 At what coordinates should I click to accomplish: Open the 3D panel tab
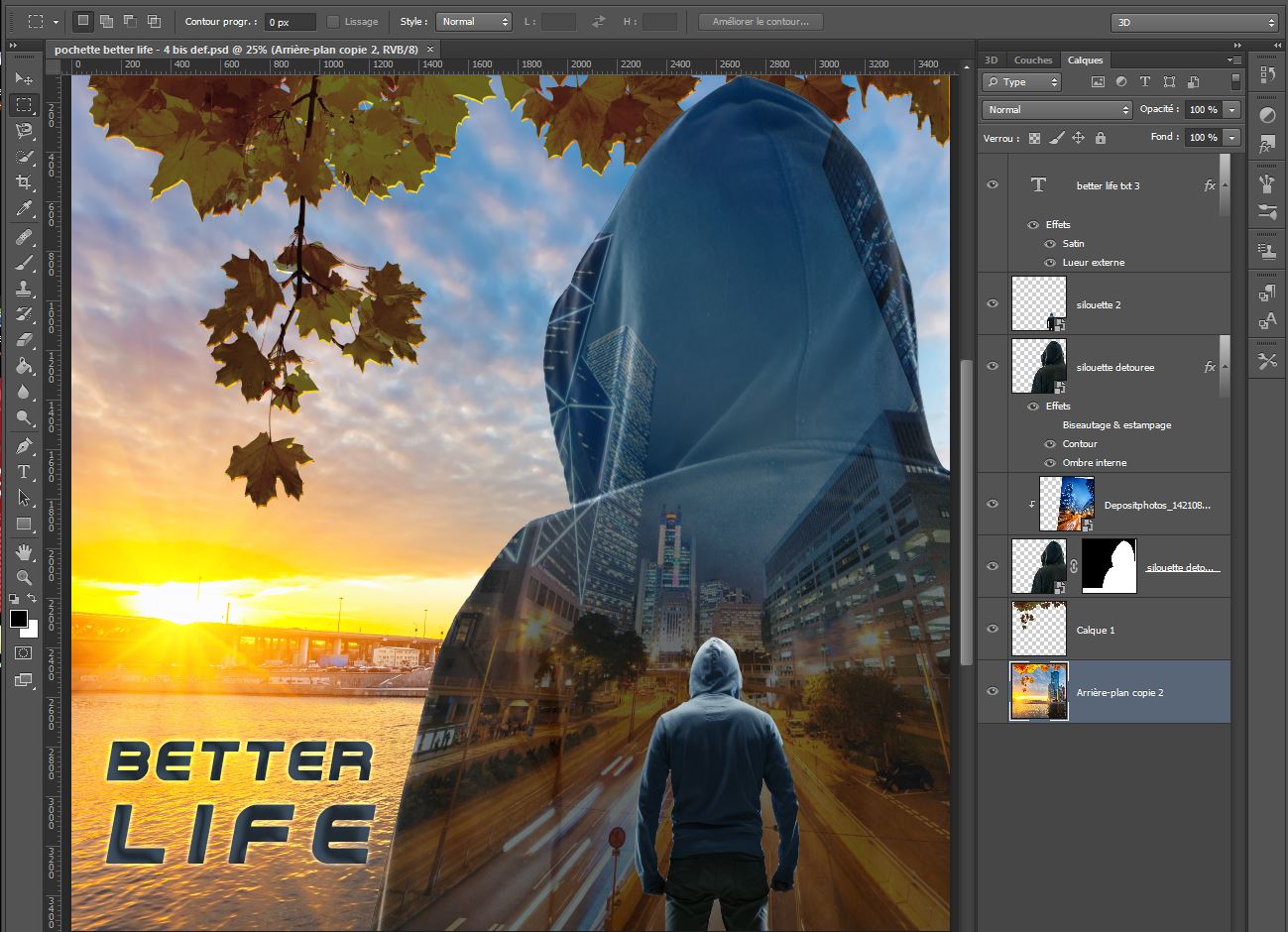[x=991, y=60]
